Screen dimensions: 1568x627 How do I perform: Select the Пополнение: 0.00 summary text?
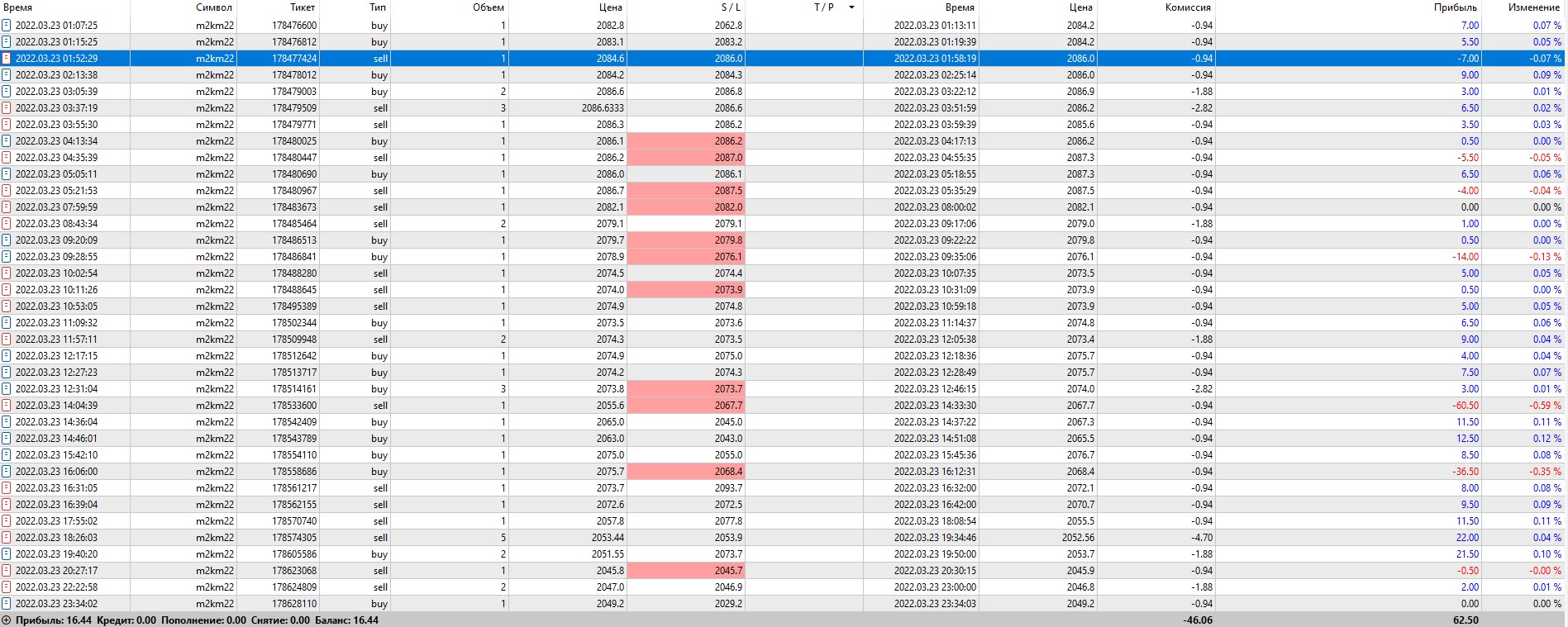(x=203, y=620)
